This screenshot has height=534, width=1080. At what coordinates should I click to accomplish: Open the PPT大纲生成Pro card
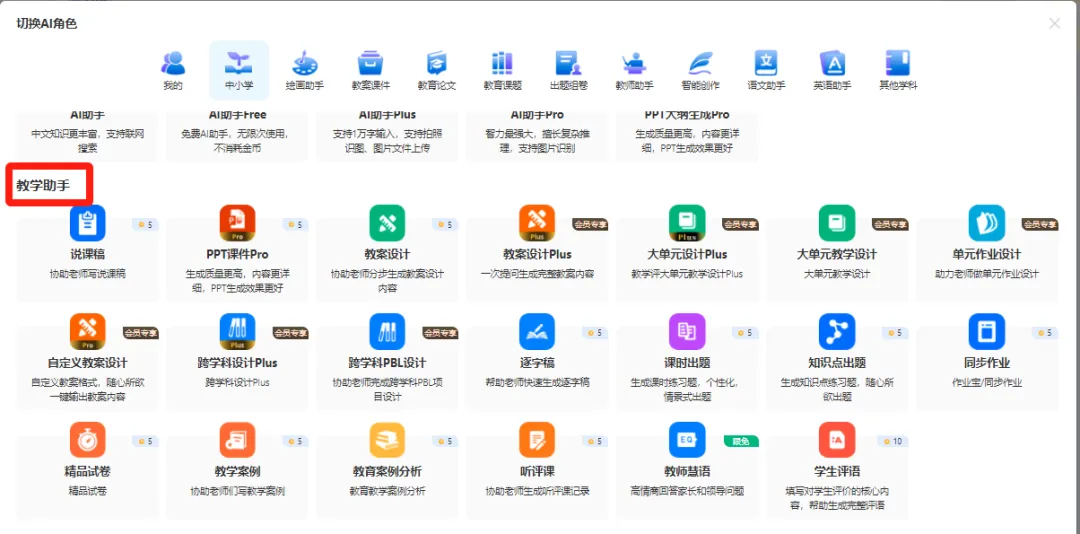[x=687, y=134]
